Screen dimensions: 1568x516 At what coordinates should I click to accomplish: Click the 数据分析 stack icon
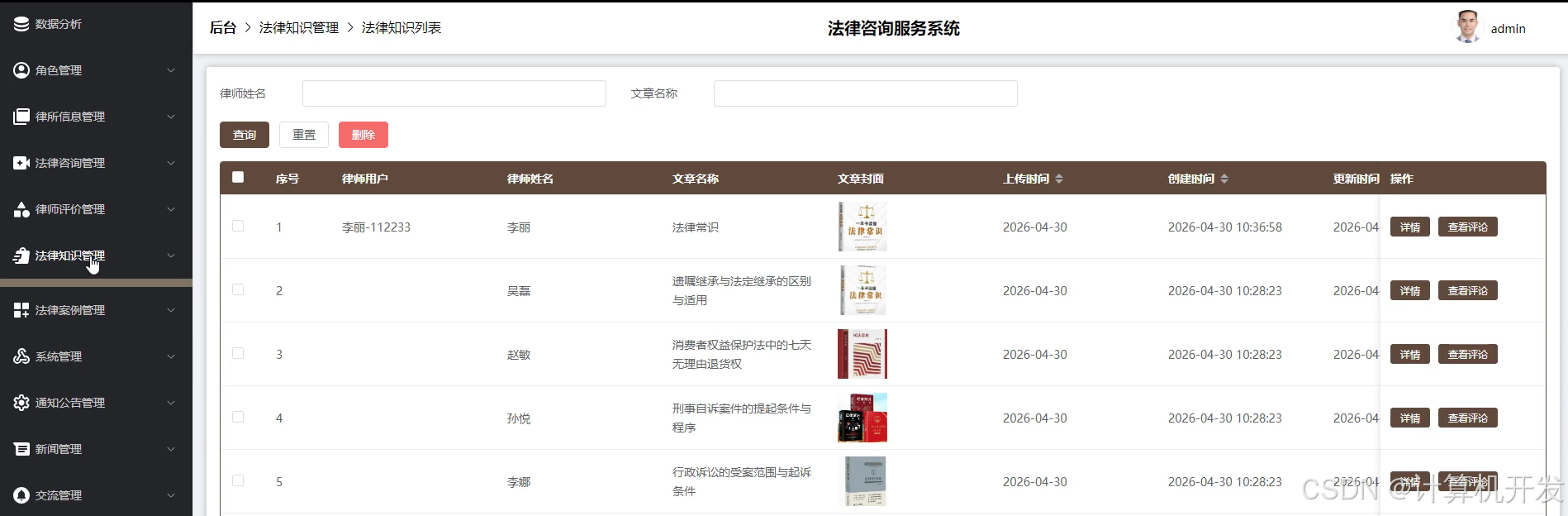pos(21,24)
